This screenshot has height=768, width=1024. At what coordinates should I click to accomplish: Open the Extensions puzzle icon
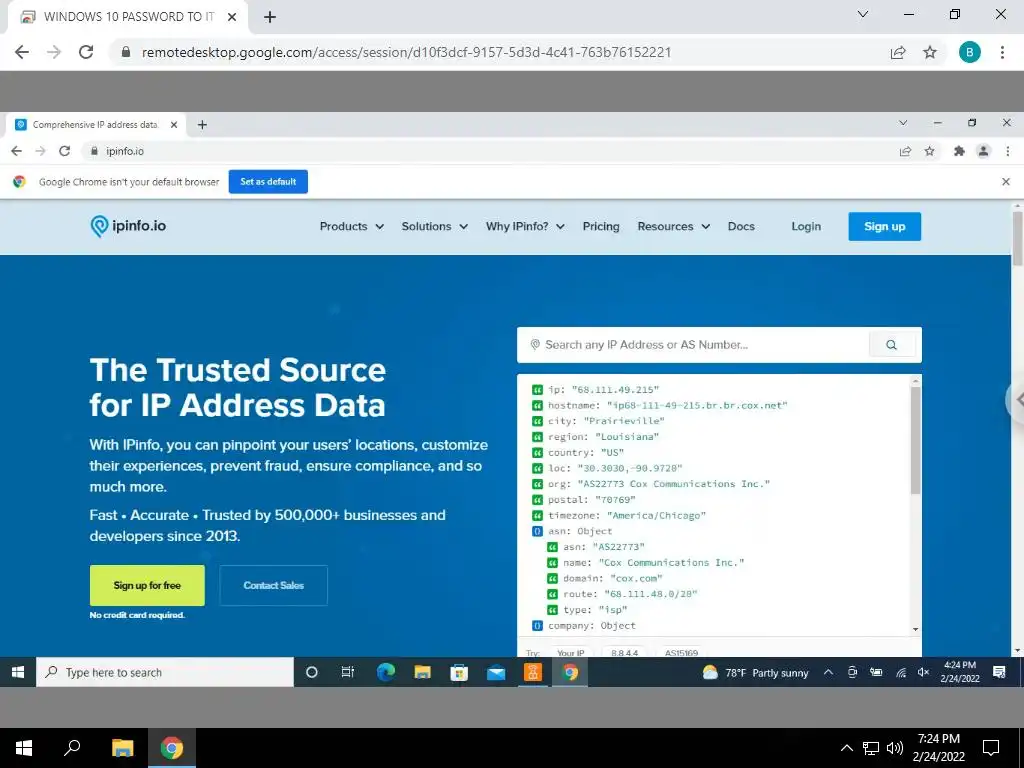click(959, 152)
